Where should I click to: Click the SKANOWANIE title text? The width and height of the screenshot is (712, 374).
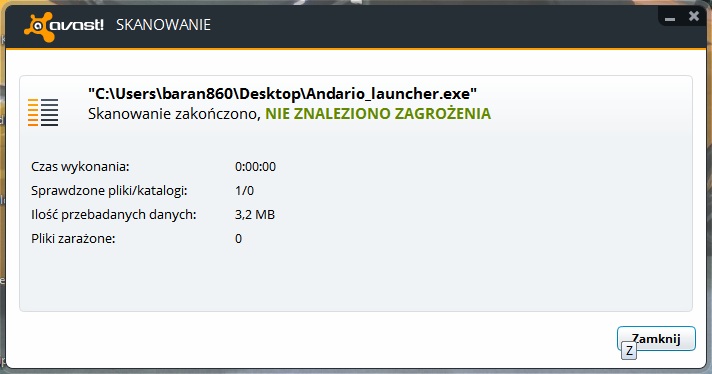(163, 25)
